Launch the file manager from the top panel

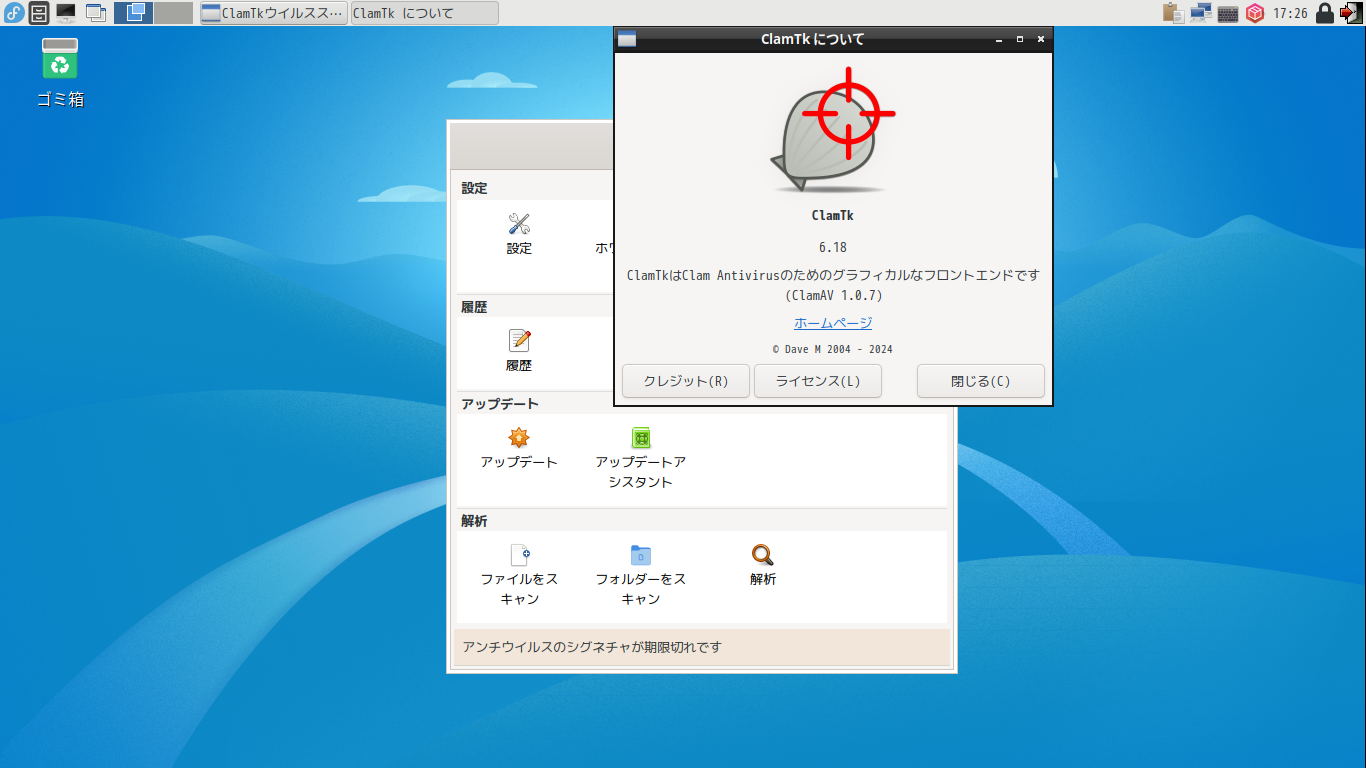[x=39, y=13]
